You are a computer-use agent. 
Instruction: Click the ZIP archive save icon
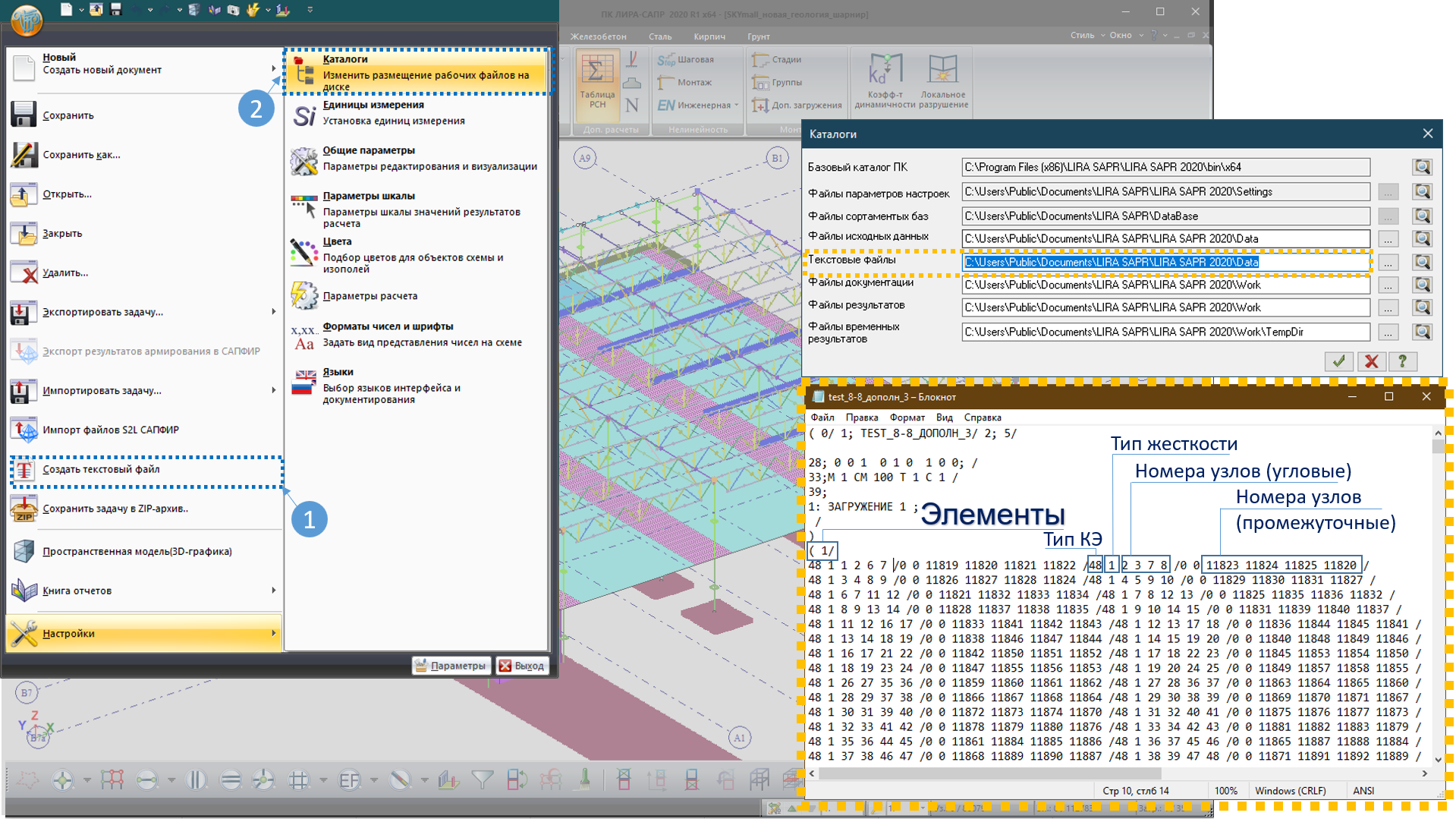coord(24,509)
